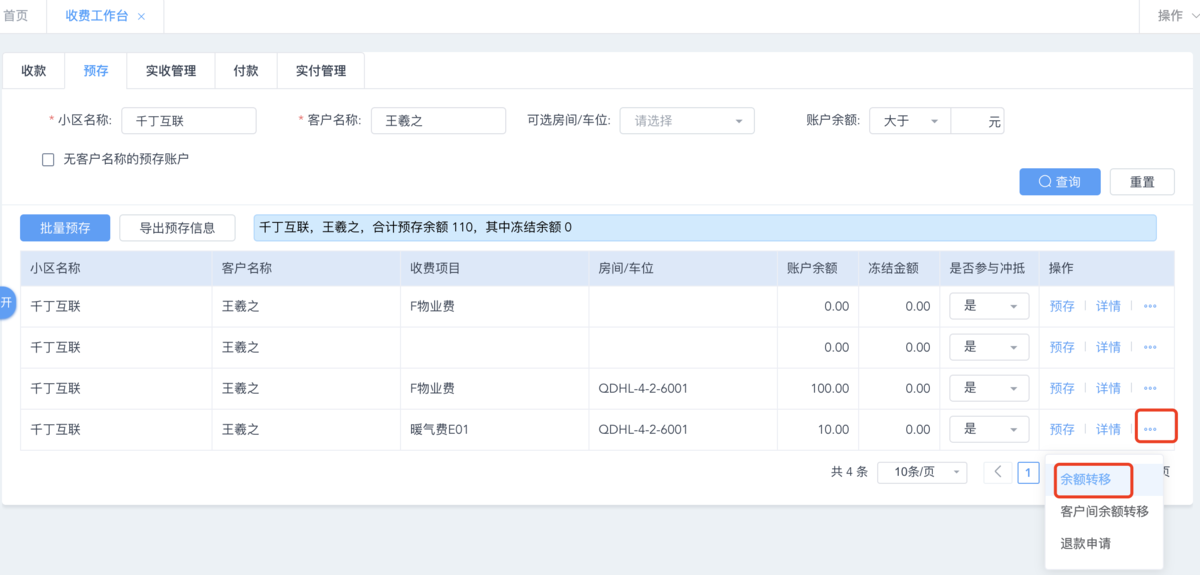Click the 重置 button

click(x=1142, y=182)
